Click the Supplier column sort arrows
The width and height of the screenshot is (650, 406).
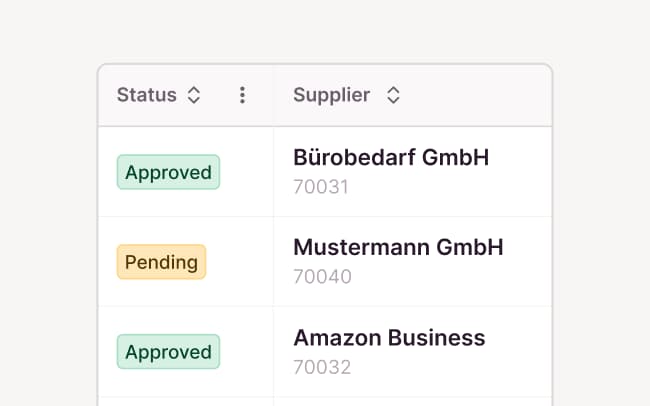[x=393, y=95]
